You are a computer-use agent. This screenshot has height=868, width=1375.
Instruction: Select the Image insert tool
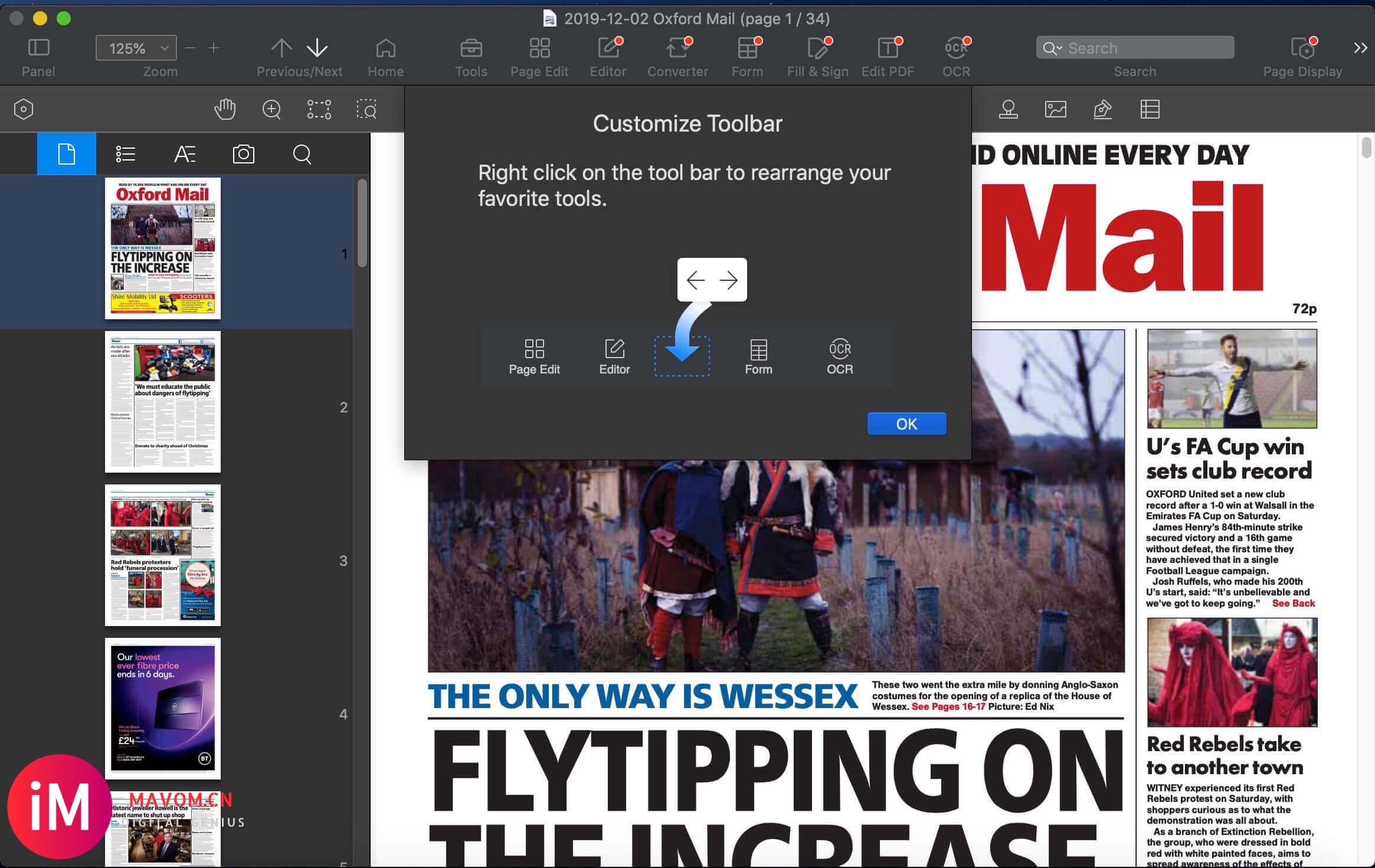(1055, 109)
